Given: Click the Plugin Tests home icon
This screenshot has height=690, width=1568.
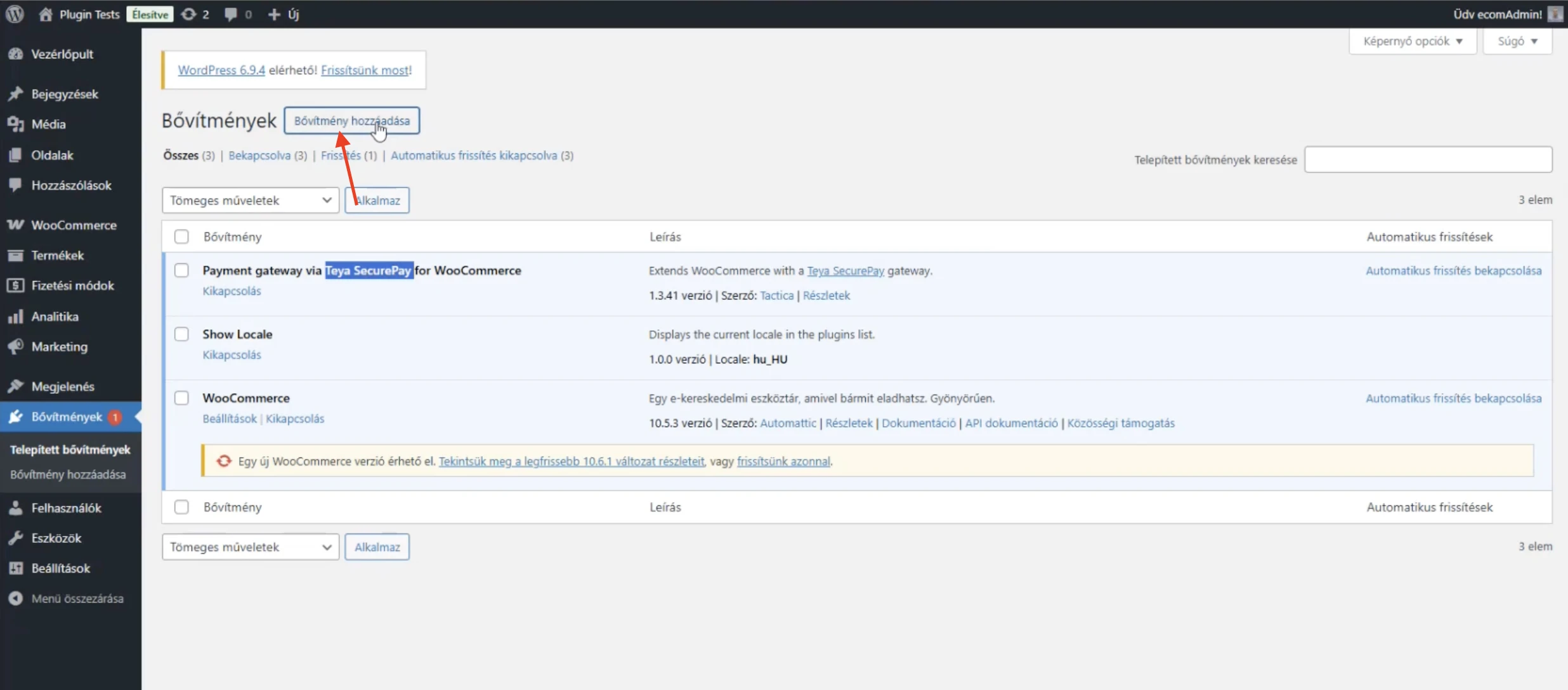Looking at the screenshot, I should click(46, 14).
